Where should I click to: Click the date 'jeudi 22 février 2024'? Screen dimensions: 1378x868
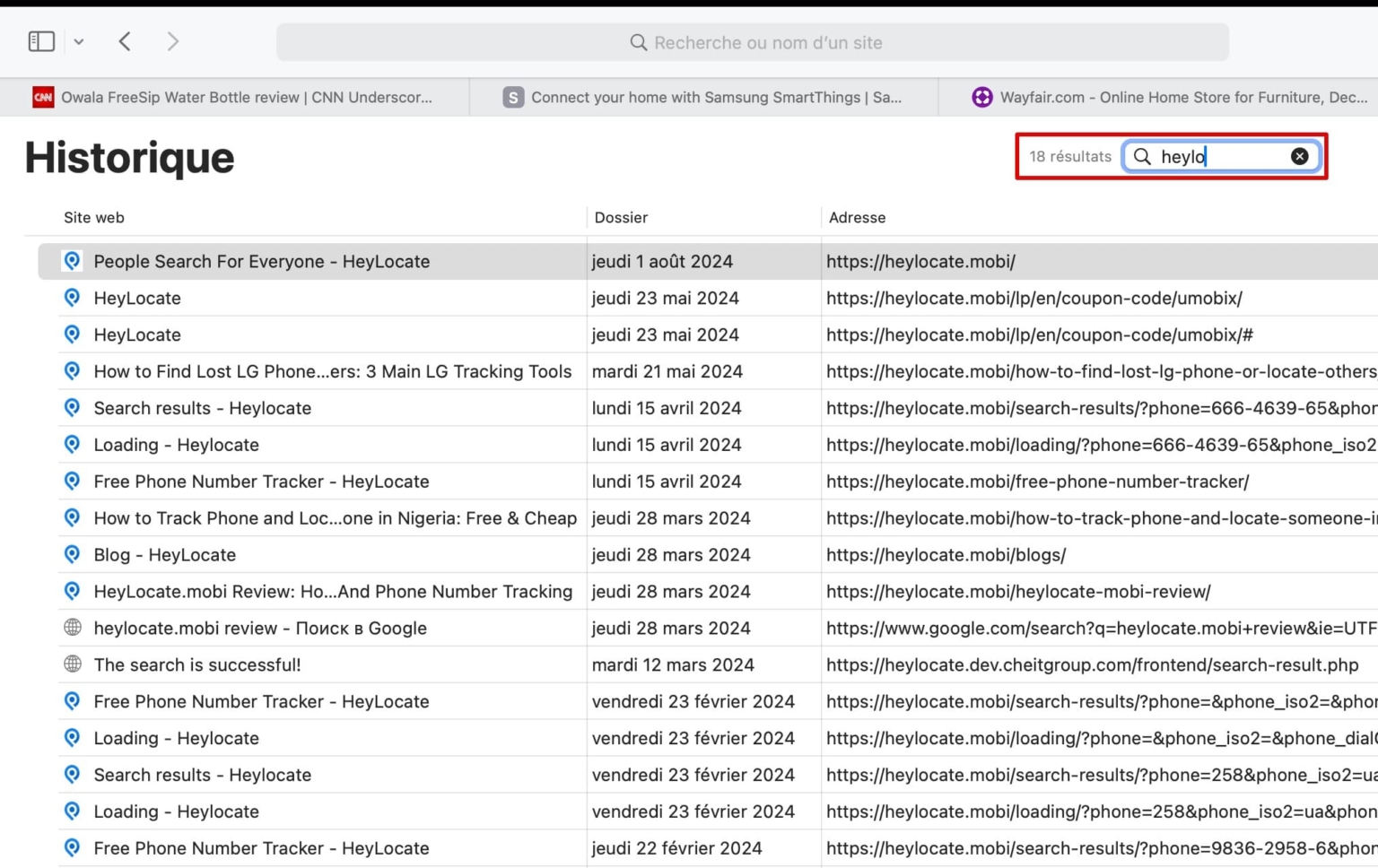[677, 848]
